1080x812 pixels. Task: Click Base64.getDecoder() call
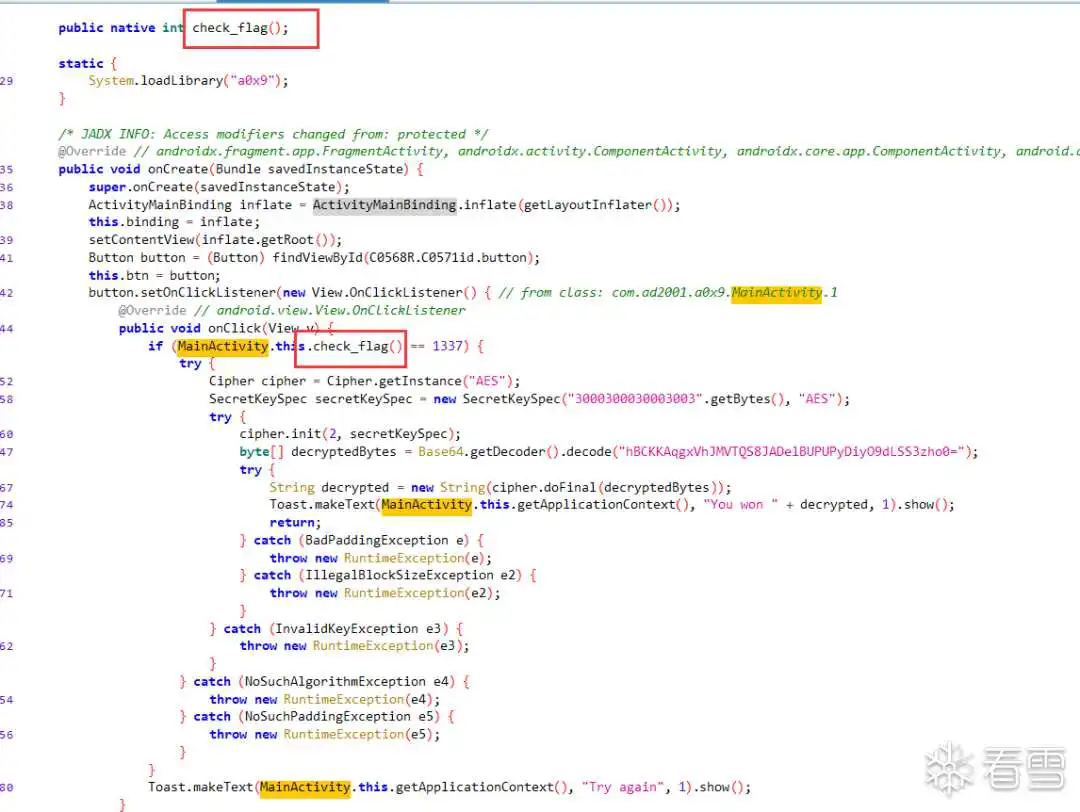488,452
